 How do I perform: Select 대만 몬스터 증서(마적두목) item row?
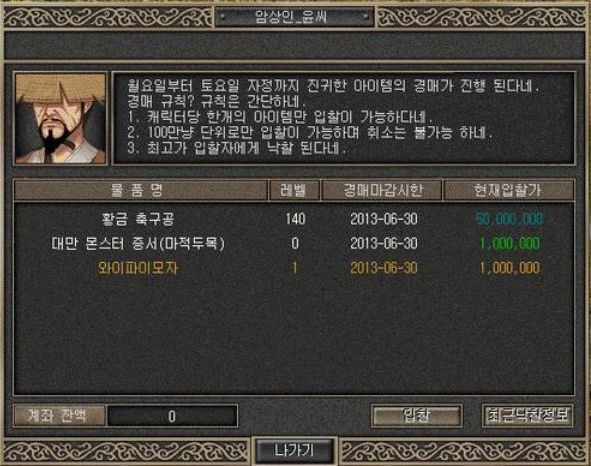tap(294, 244)
